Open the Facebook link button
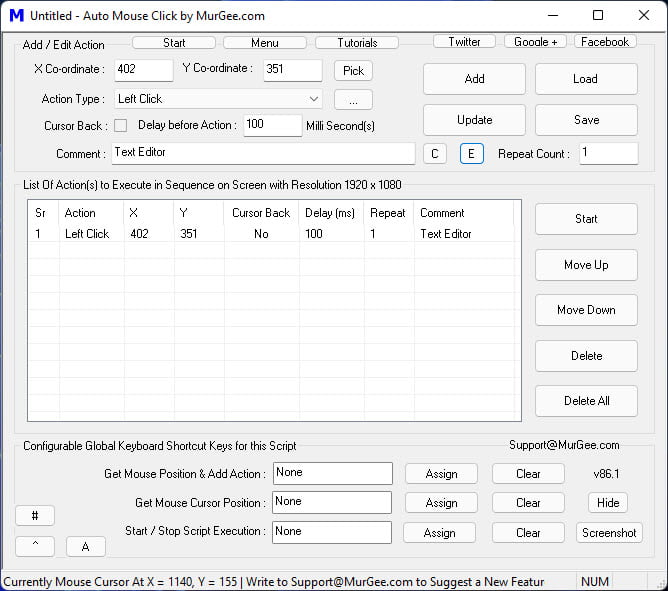The width and height of the screenshot is (668, 591). [x=605, y=42]
